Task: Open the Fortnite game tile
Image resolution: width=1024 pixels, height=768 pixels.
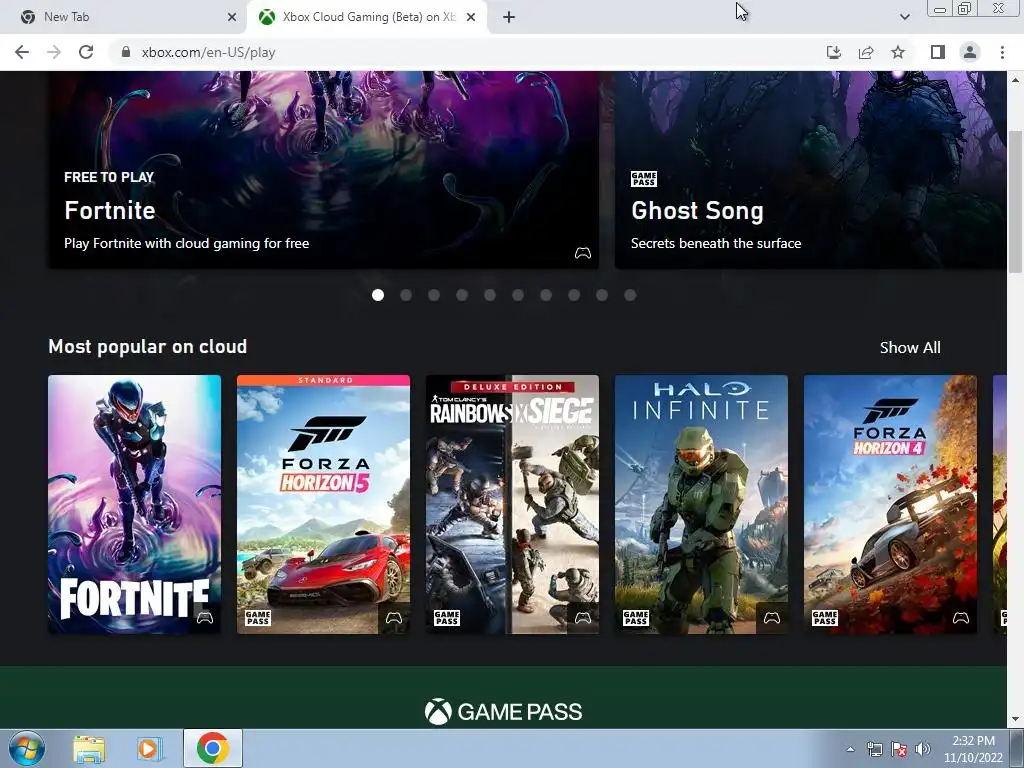Action: click(x=135, y=504)
